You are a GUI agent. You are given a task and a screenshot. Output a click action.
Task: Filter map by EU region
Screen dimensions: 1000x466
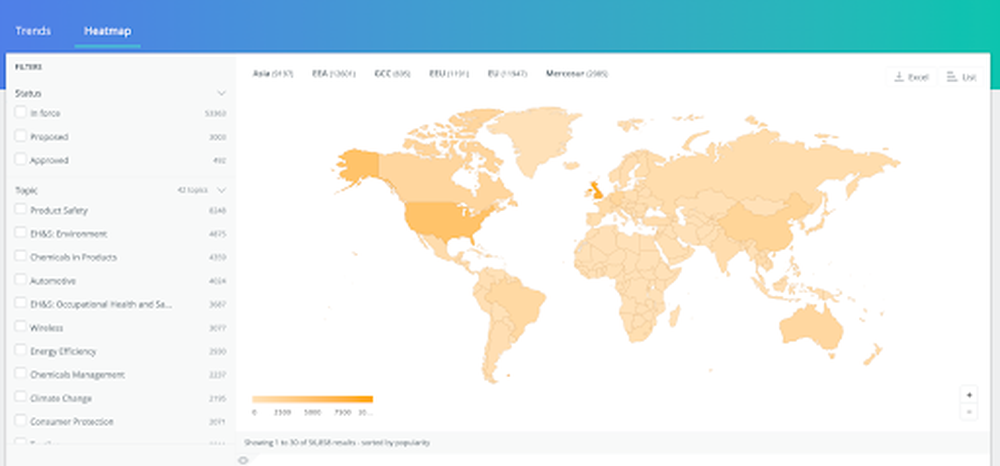click(x=507, y=74)
